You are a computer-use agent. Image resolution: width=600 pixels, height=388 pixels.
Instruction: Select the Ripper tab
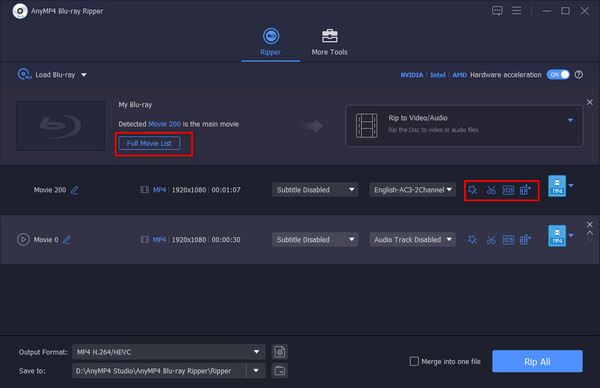[271, 42]
